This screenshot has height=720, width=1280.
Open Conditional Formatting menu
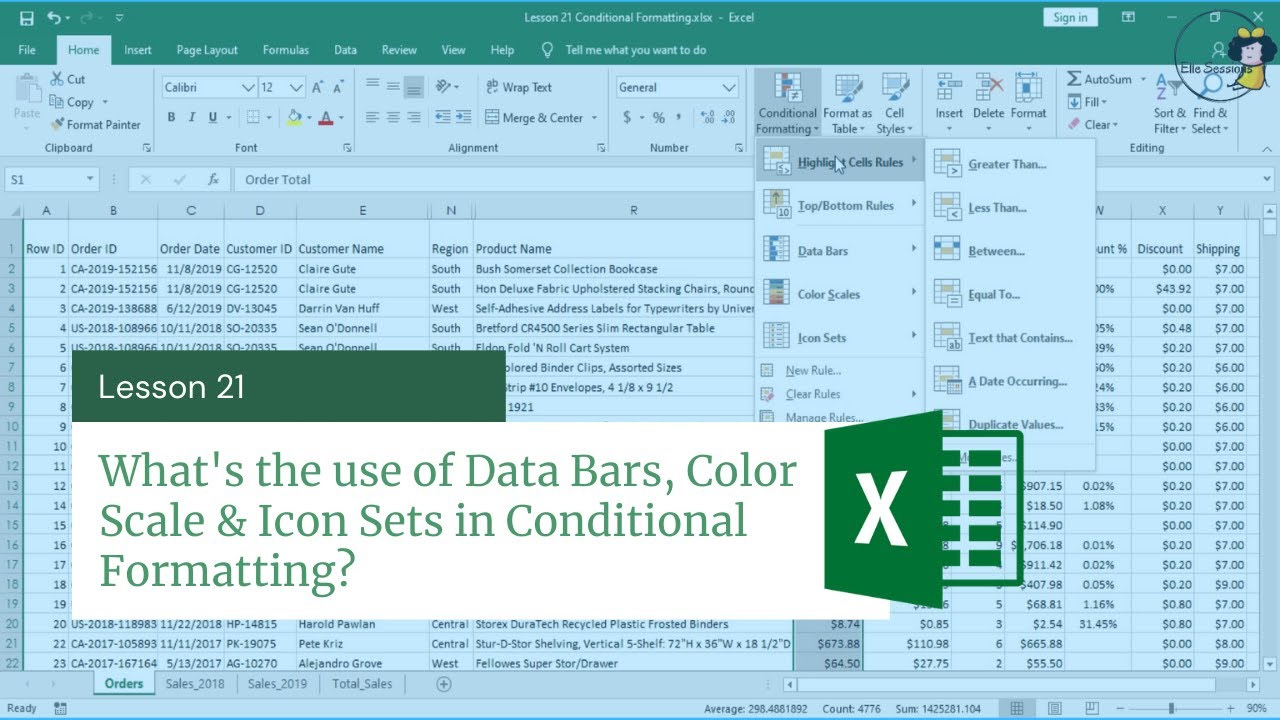tap(787, 104)
